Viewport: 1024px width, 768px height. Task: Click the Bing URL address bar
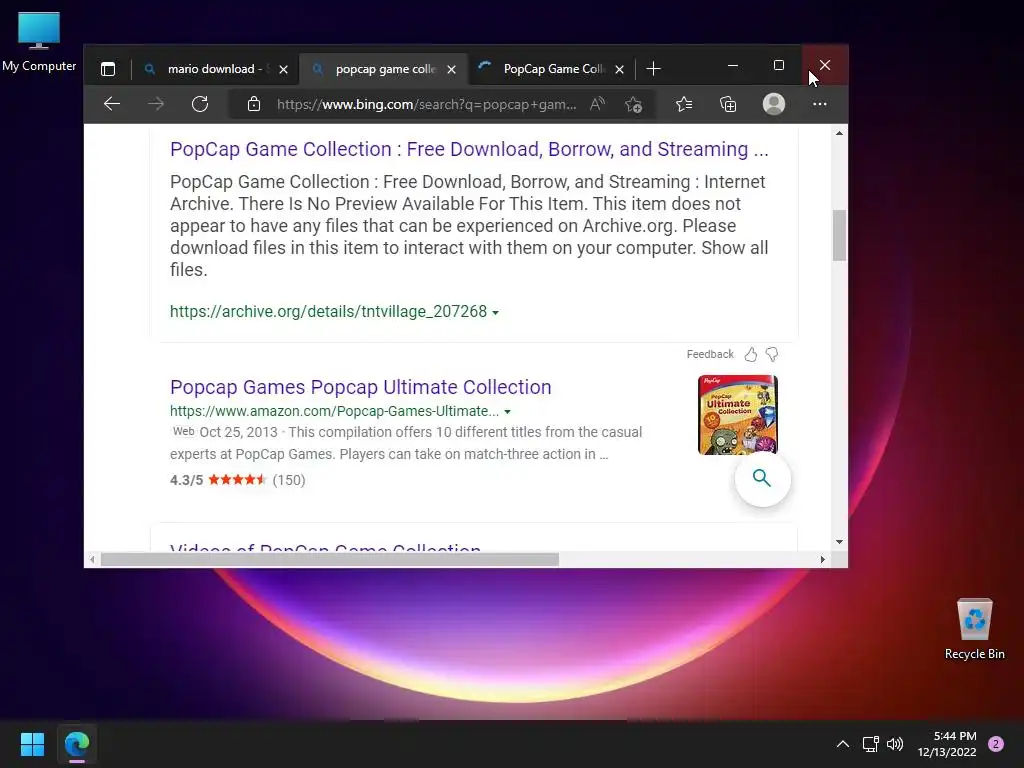pos(426,104)
